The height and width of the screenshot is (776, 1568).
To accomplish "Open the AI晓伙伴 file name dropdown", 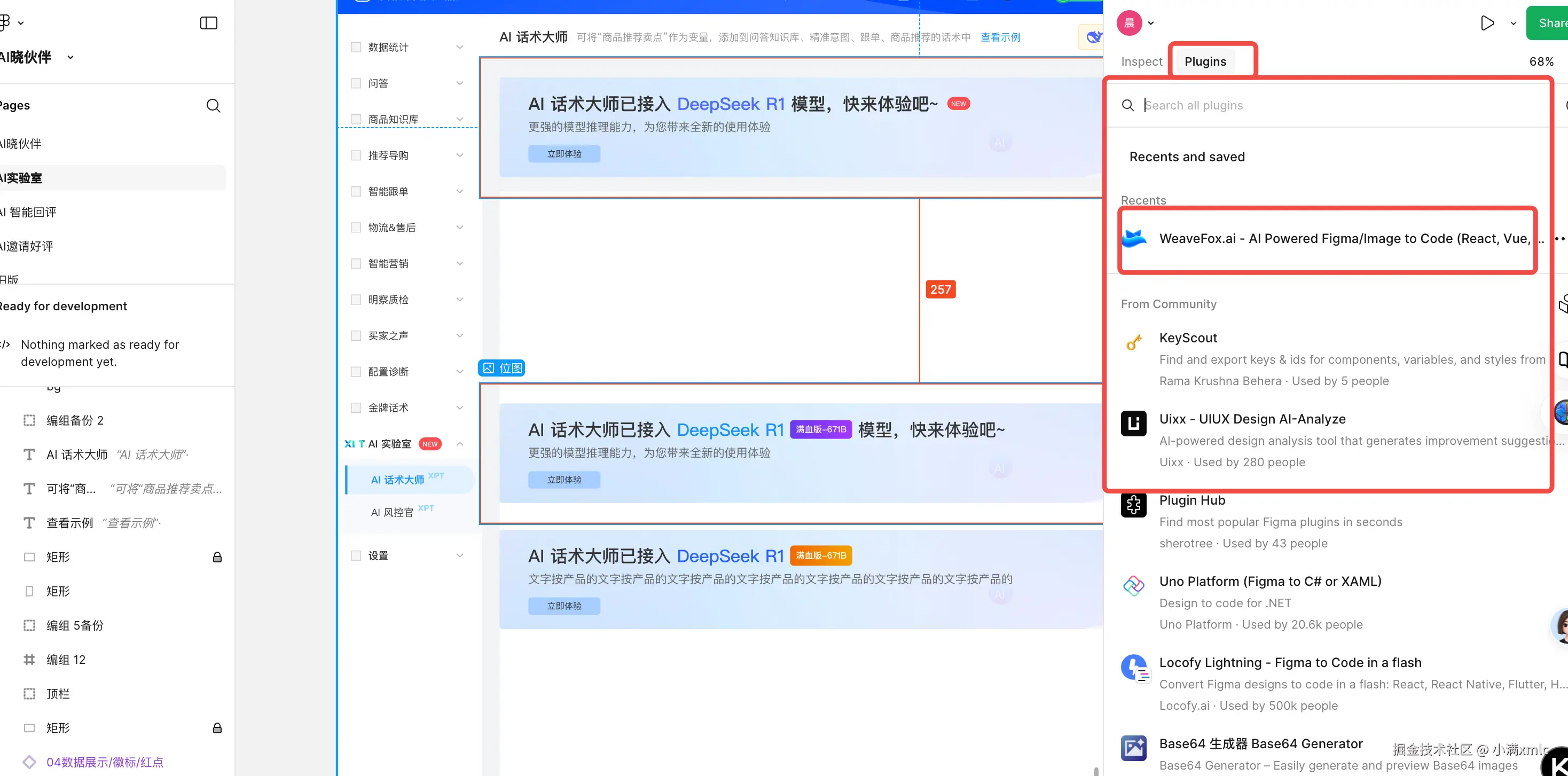I will (x=70, y=57).
